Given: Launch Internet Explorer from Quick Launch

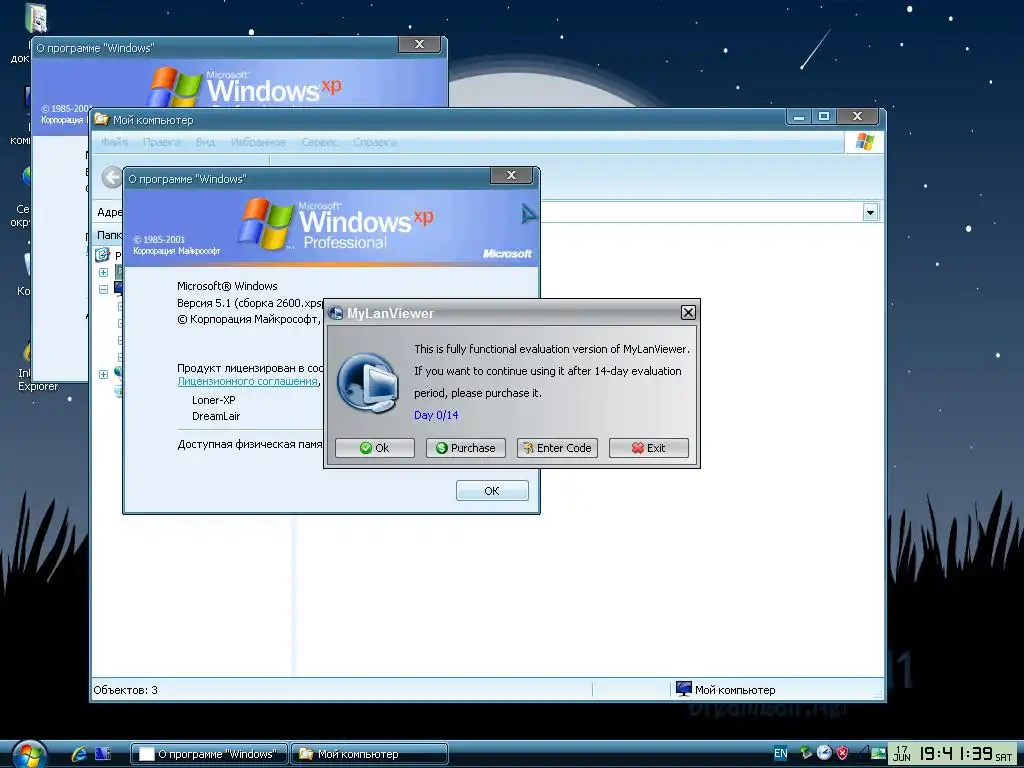Looking at the screenshot, I should pyautogui.click(x=80, y=754).
